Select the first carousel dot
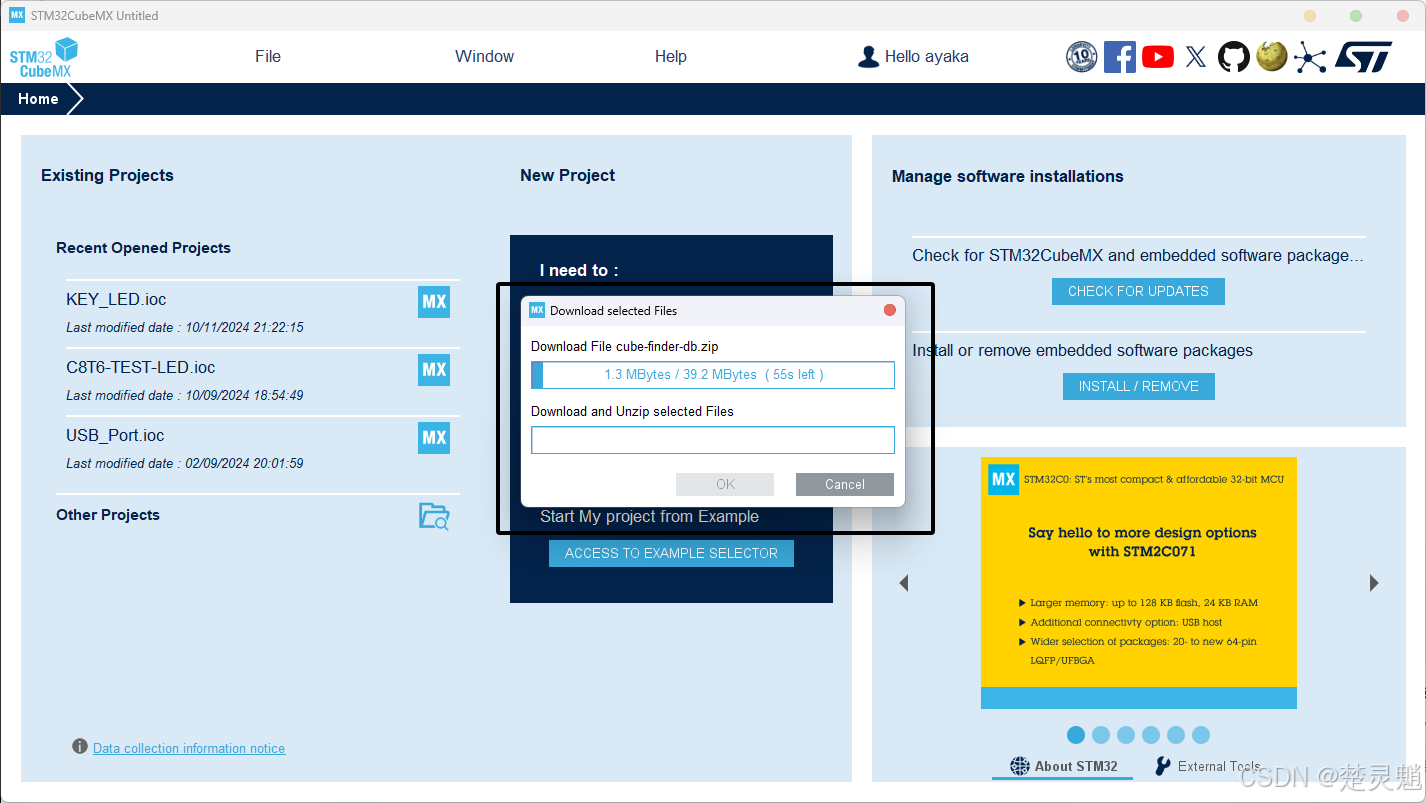Viewport: 1426px width, 803px height. (1076, 735)
